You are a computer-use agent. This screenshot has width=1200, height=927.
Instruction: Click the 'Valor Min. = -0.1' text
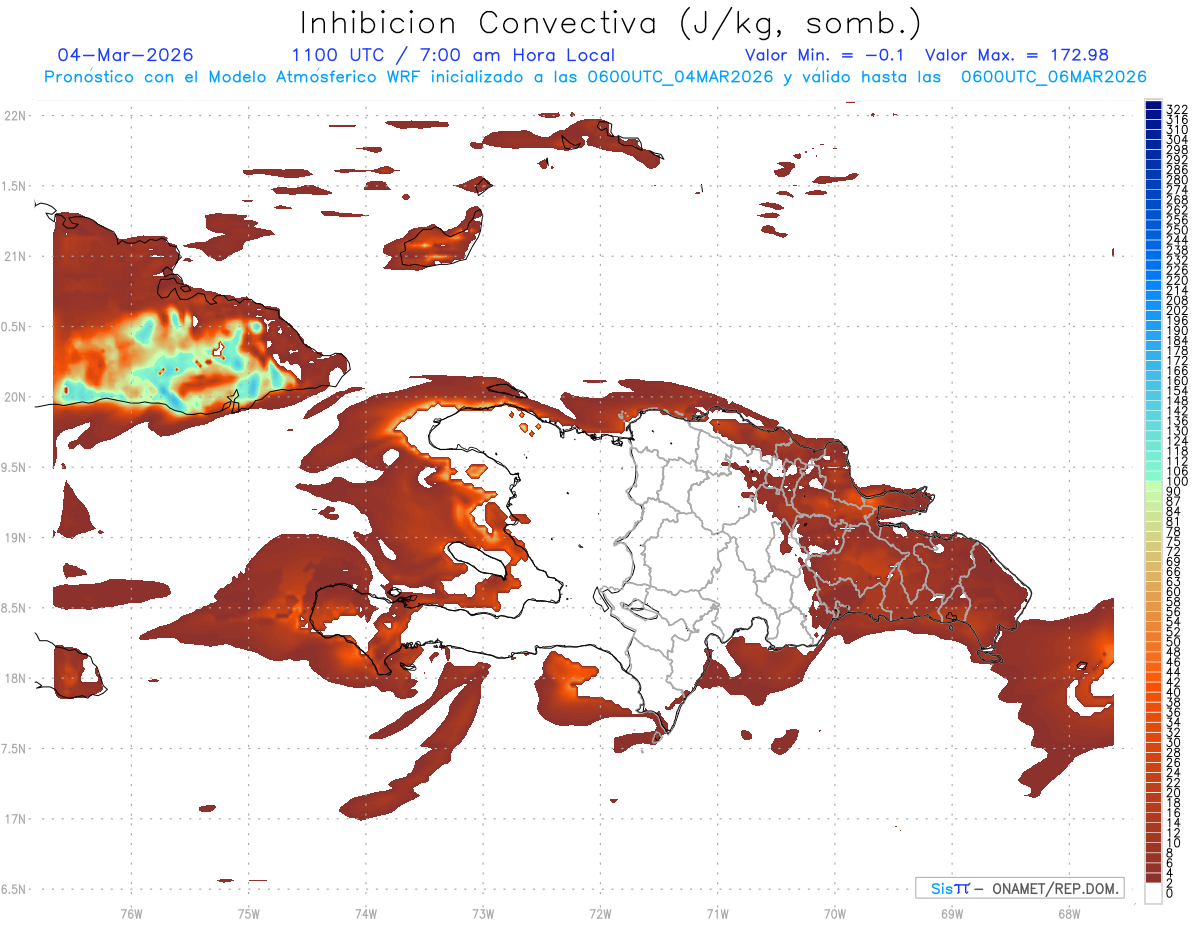826,55
